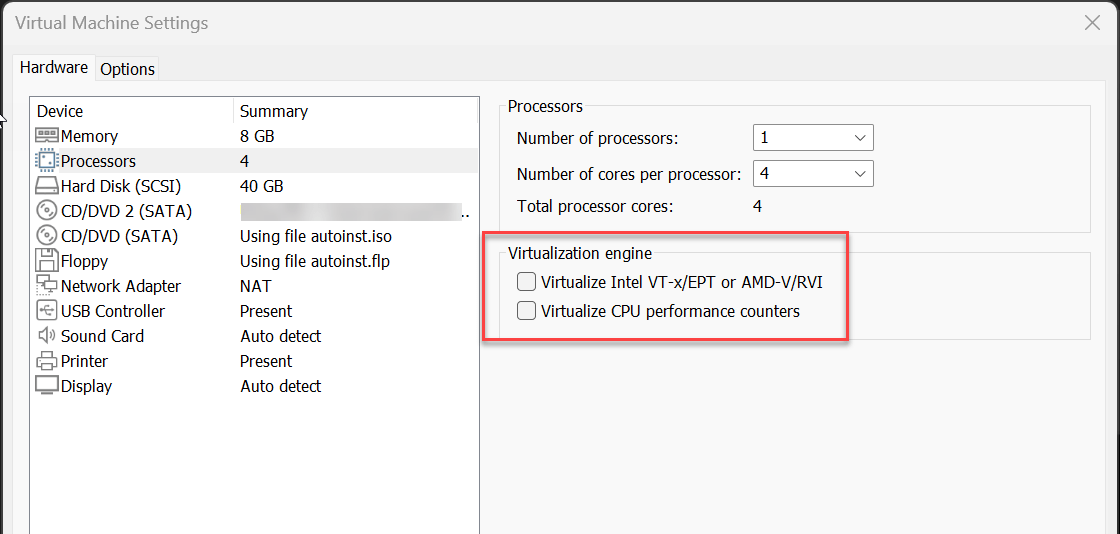The width and height of the screenshot is (1120, 534).
Task: Select the USB Controller icon
Action: [46, 311]
